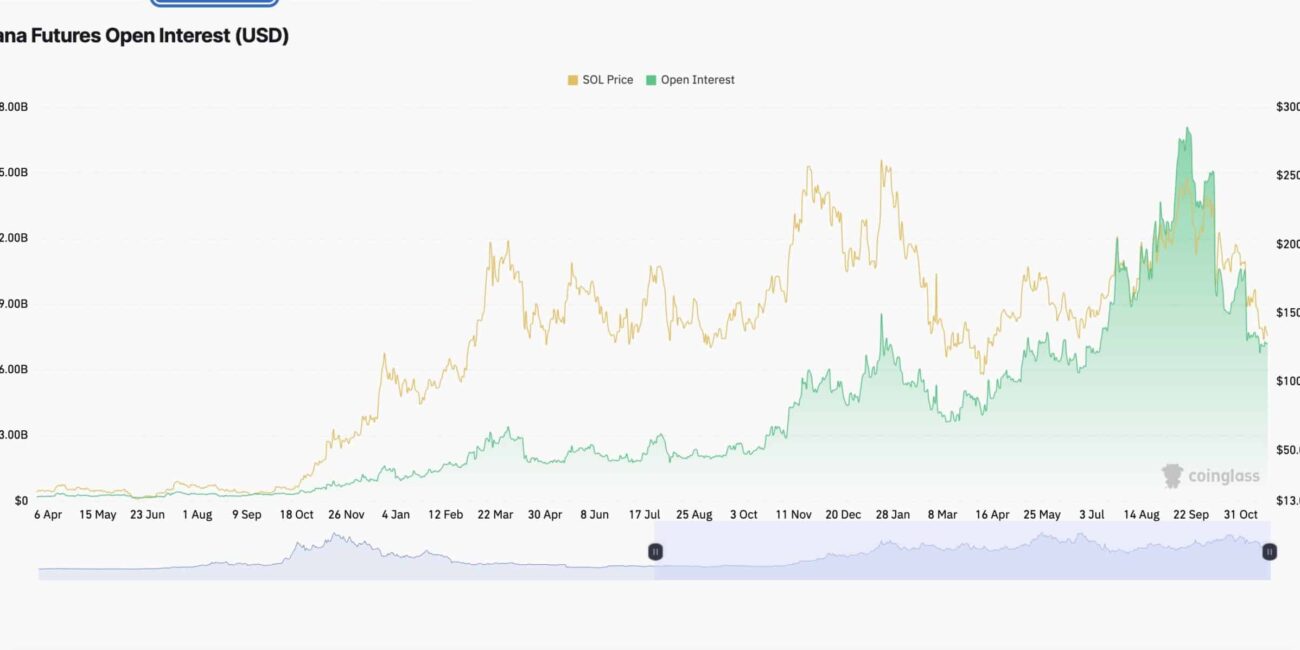Toggle the SOL Price series label
This screenshot has width=1300, height=650.
(607, 80)
